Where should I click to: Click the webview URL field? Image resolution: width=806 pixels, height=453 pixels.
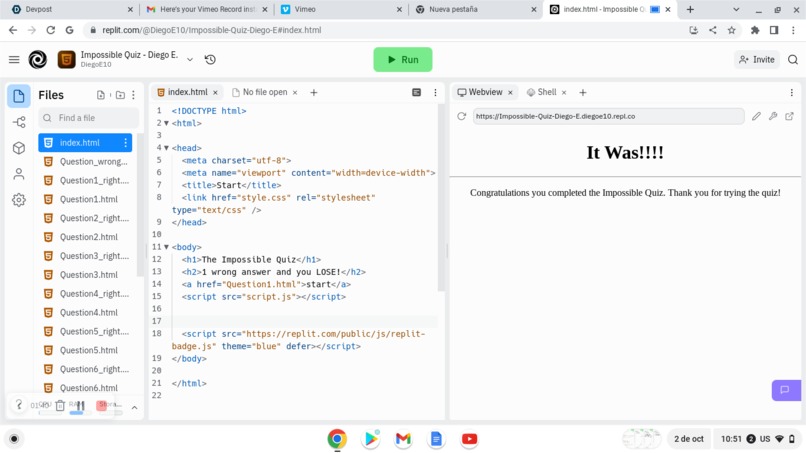pos(608,116)
